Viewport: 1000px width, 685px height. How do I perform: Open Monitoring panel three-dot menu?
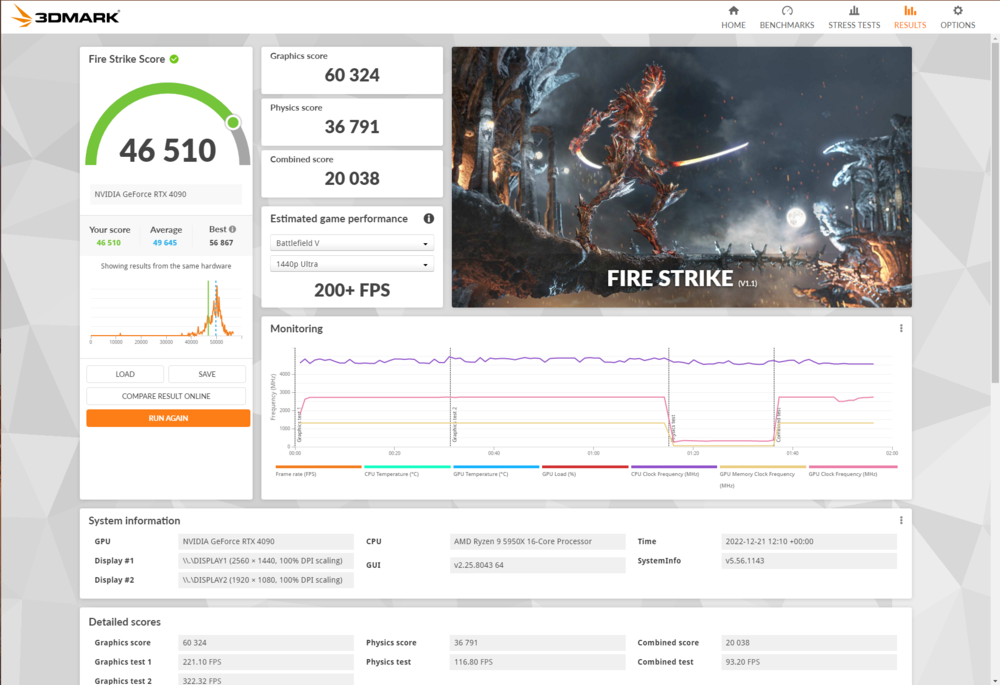[x=901, y=328]
